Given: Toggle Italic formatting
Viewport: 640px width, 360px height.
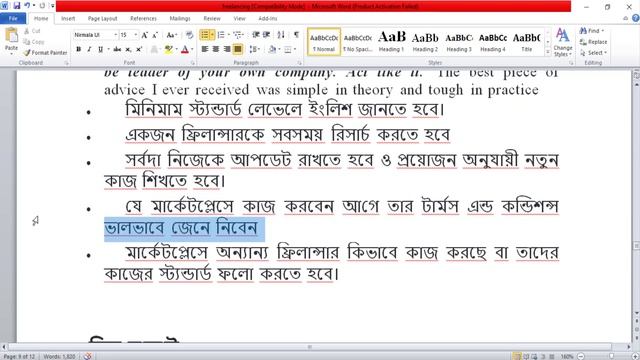Looking at the screenshot, I should 89,49.
